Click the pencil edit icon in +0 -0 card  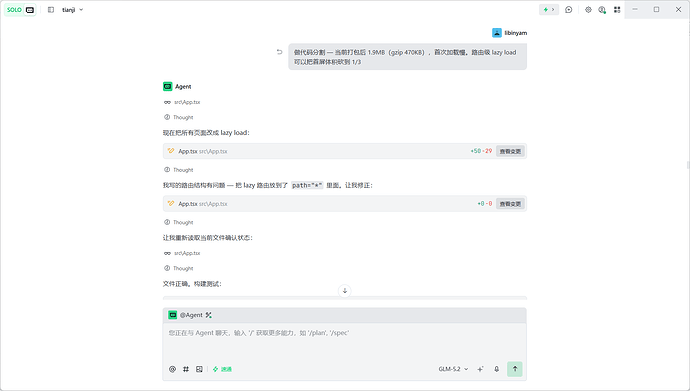pyautogui.click(x=171, y=203)
